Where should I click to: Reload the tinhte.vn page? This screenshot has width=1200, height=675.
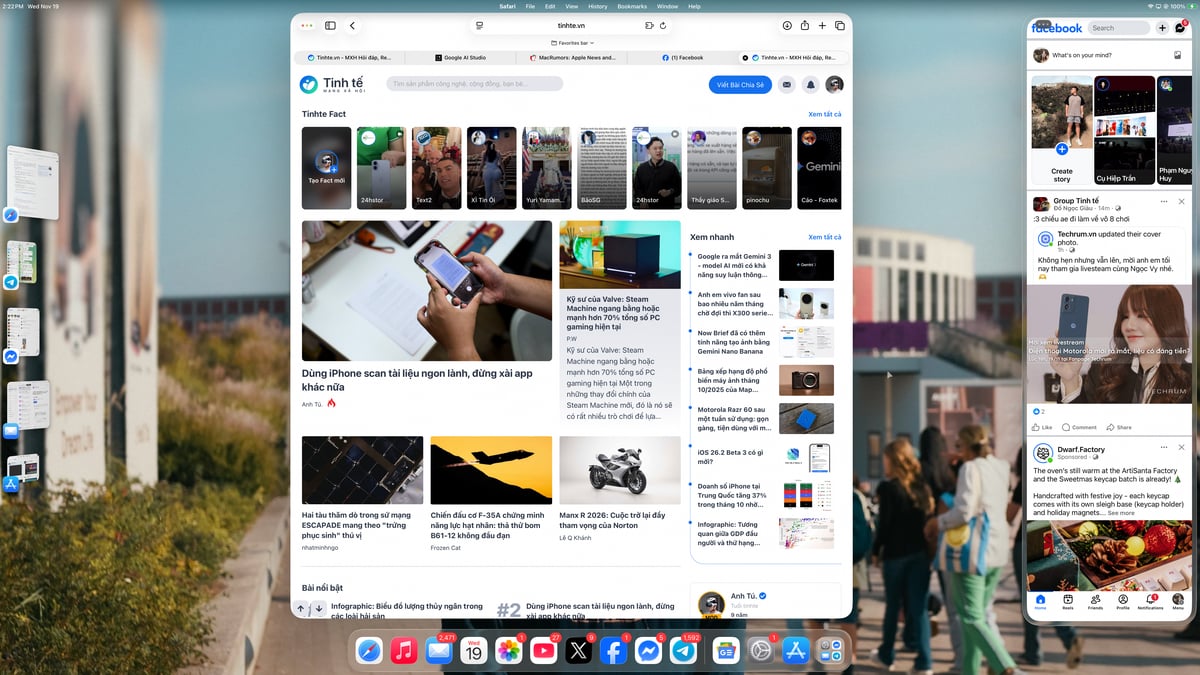[x=663, y=26]
